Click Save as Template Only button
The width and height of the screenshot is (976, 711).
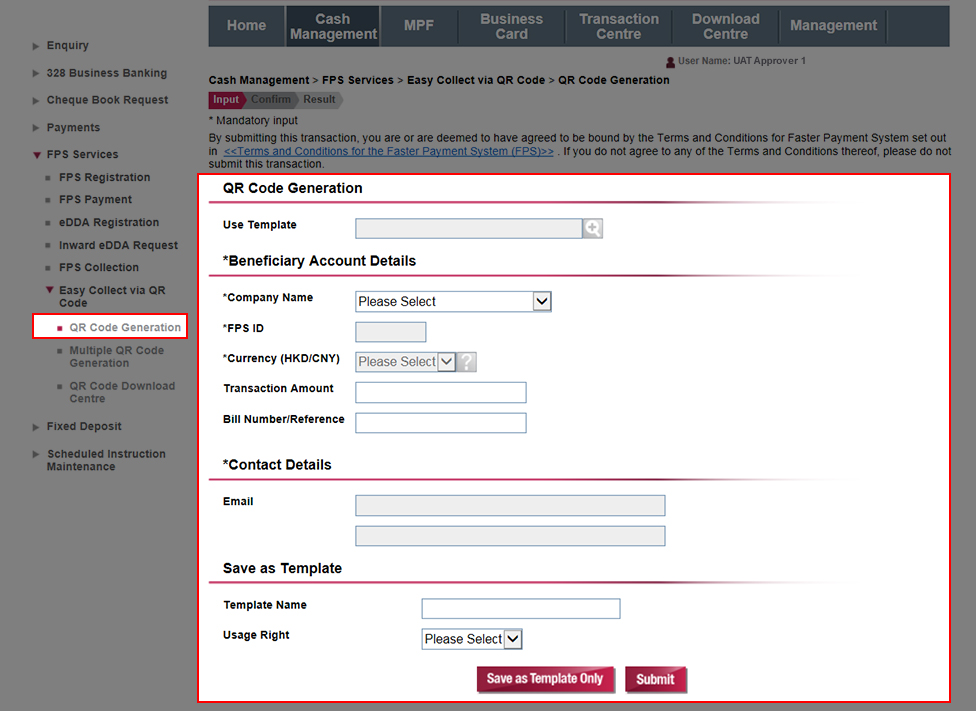point(545,679)
